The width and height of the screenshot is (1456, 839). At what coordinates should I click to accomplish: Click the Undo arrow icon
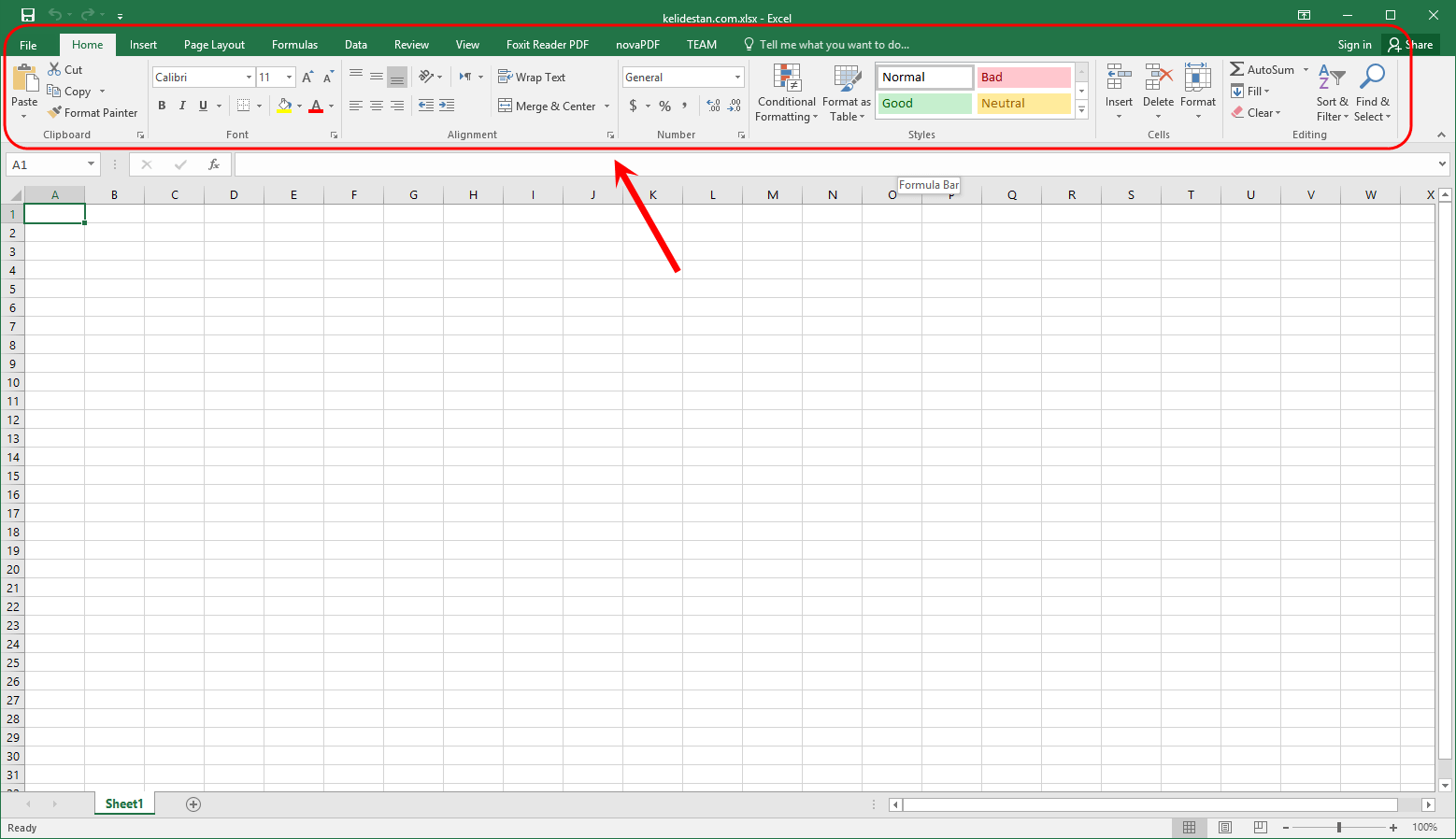55,15
